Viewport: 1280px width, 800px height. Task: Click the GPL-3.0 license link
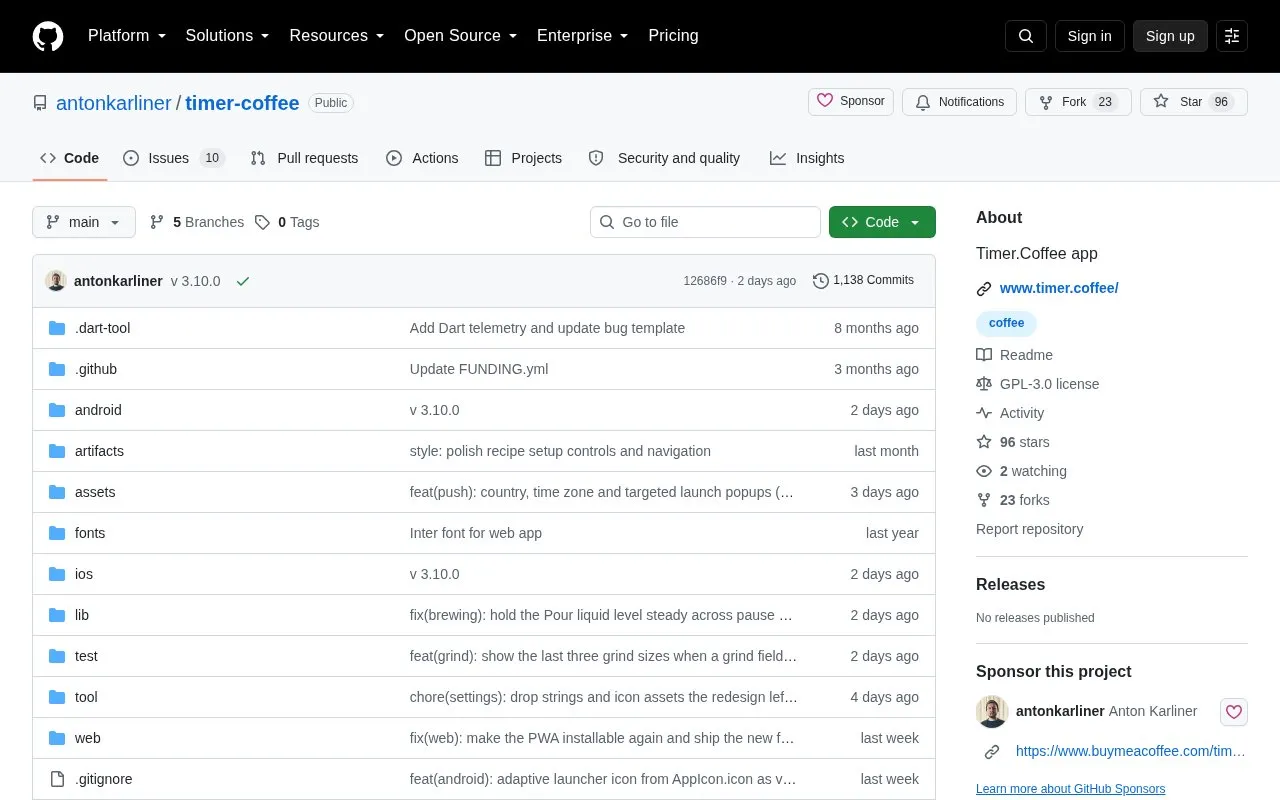1037,384
